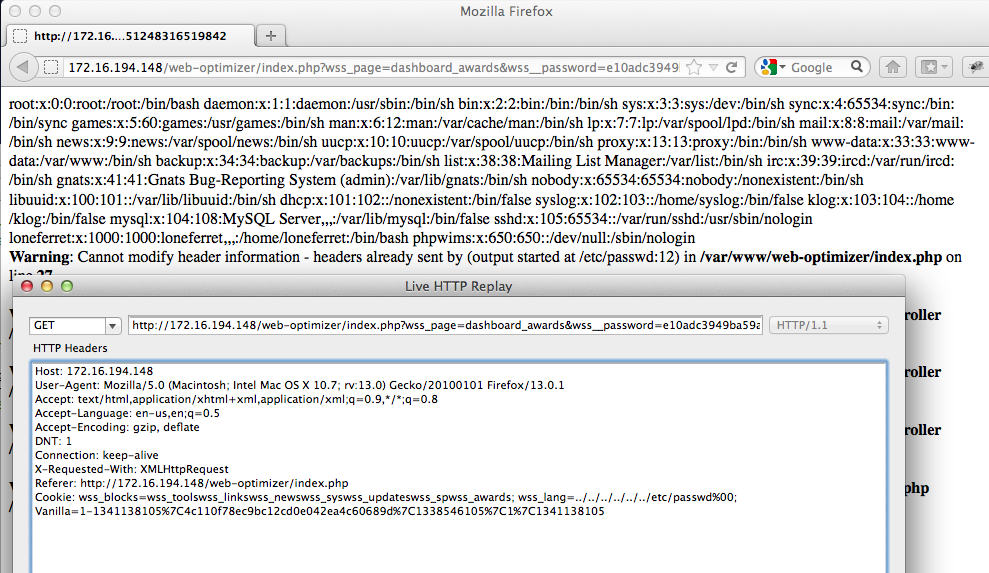Select the tab titled http://172.16....51248316519842

pos(131,36)
